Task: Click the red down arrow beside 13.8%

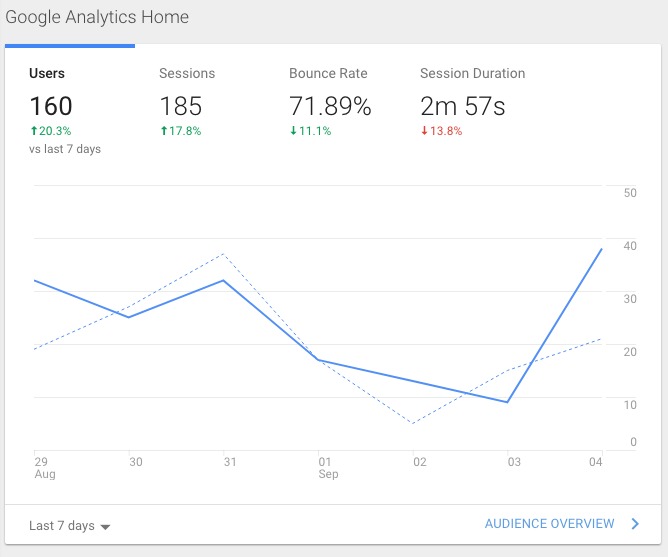Action: tap(423, 131)
